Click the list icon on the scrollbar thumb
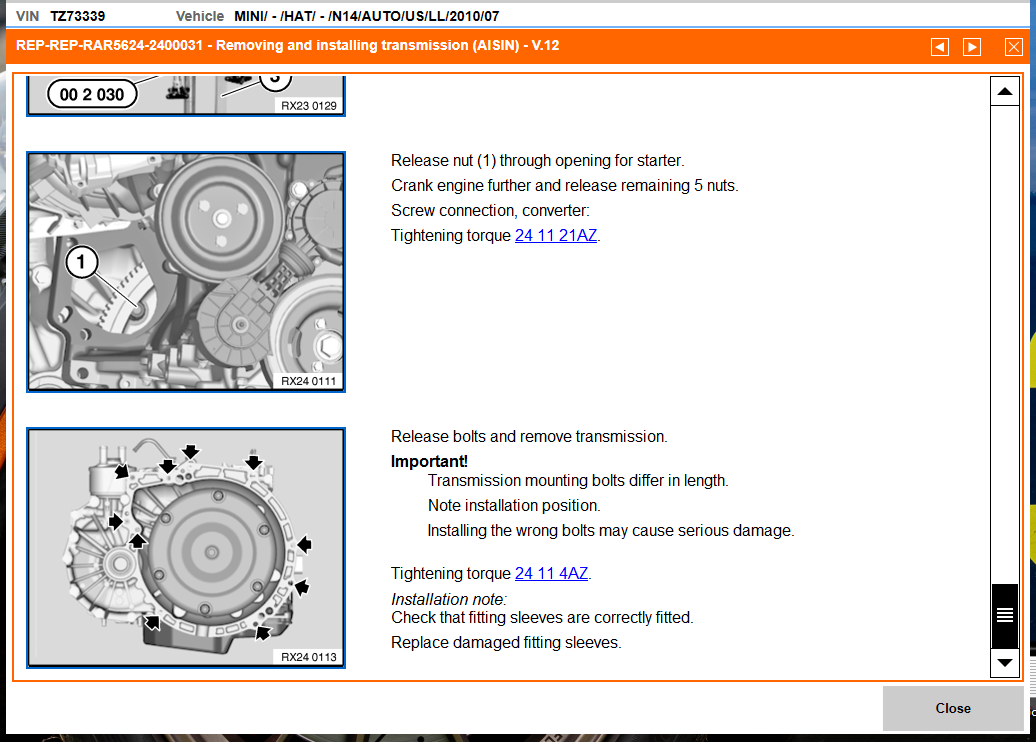Viewport: 1036px width, 742px height. tap(1004, 614)
